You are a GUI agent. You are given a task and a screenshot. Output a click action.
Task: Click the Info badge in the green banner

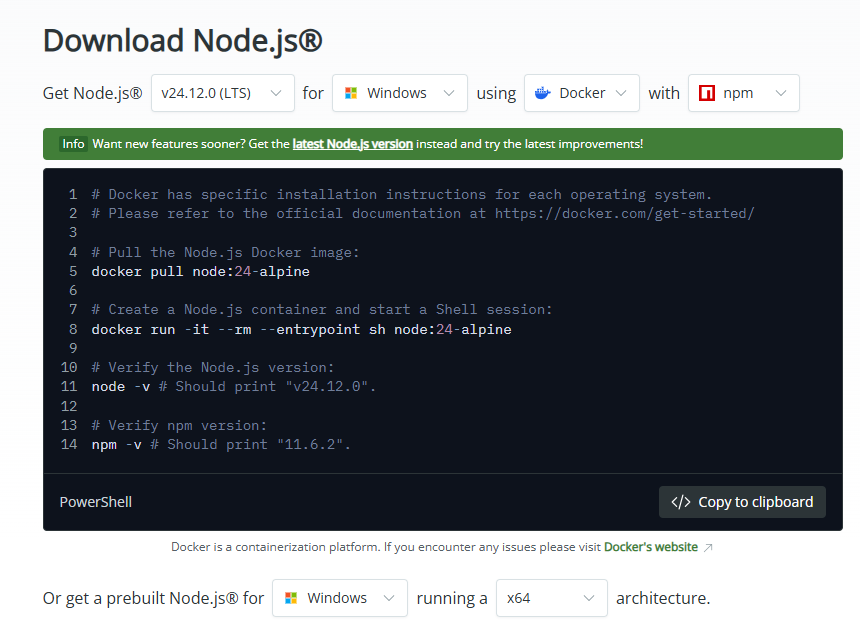tap(73, 144)
